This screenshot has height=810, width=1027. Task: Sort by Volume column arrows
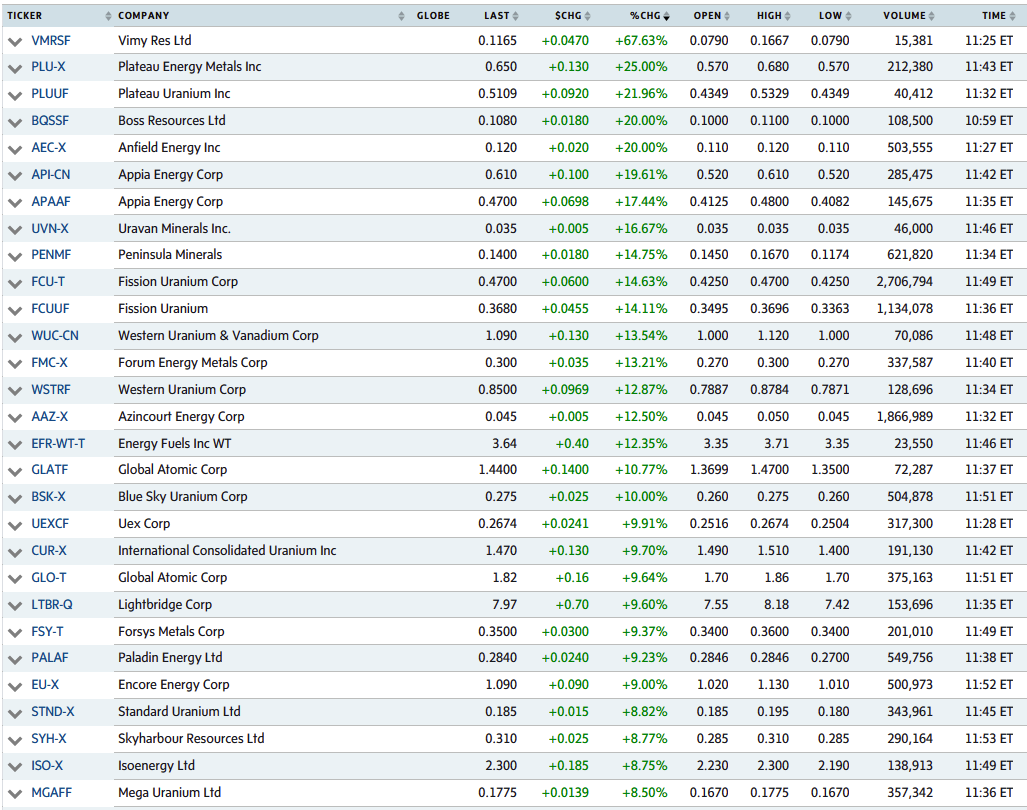931,16
